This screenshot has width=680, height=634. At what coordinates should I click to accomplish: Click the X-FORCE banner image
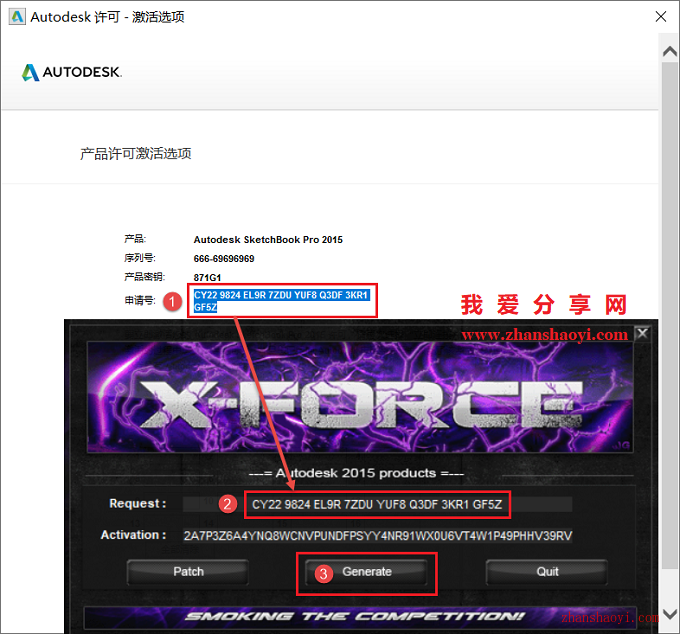coord(360,397)
